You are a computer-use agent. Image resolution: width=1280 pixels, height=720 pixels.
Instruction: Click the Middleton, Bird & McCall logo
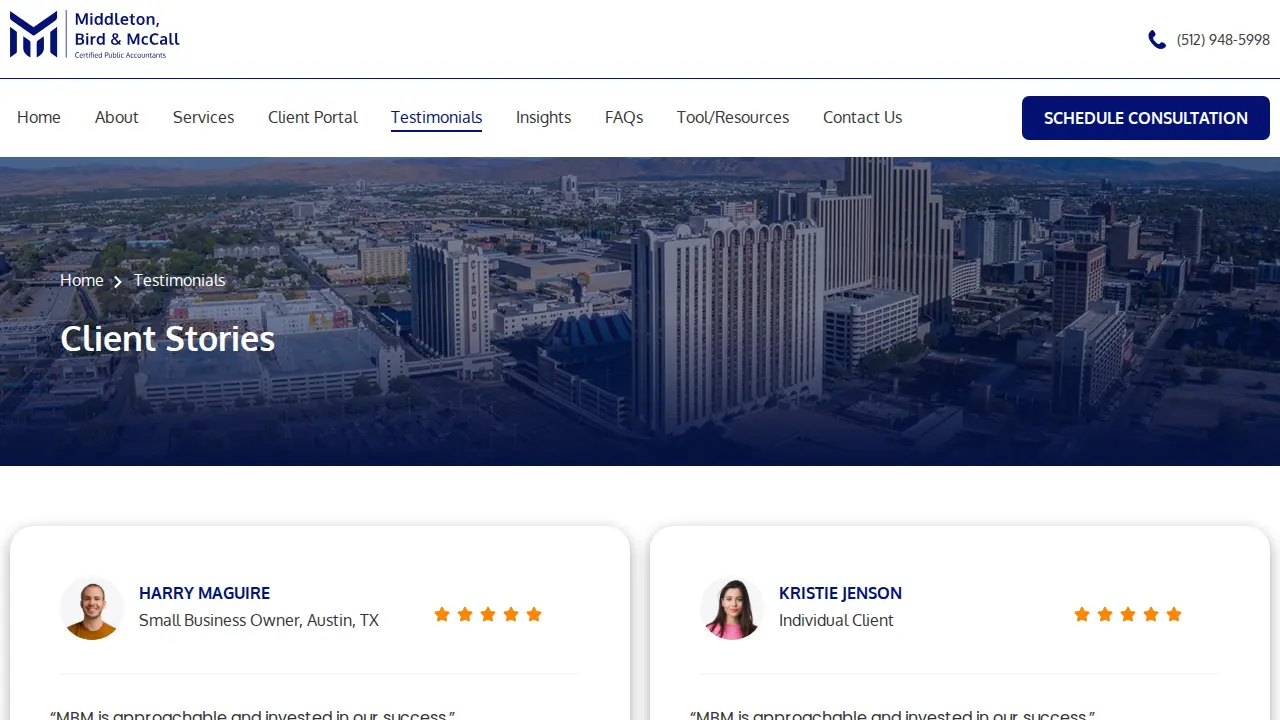[x=95, y=35]
